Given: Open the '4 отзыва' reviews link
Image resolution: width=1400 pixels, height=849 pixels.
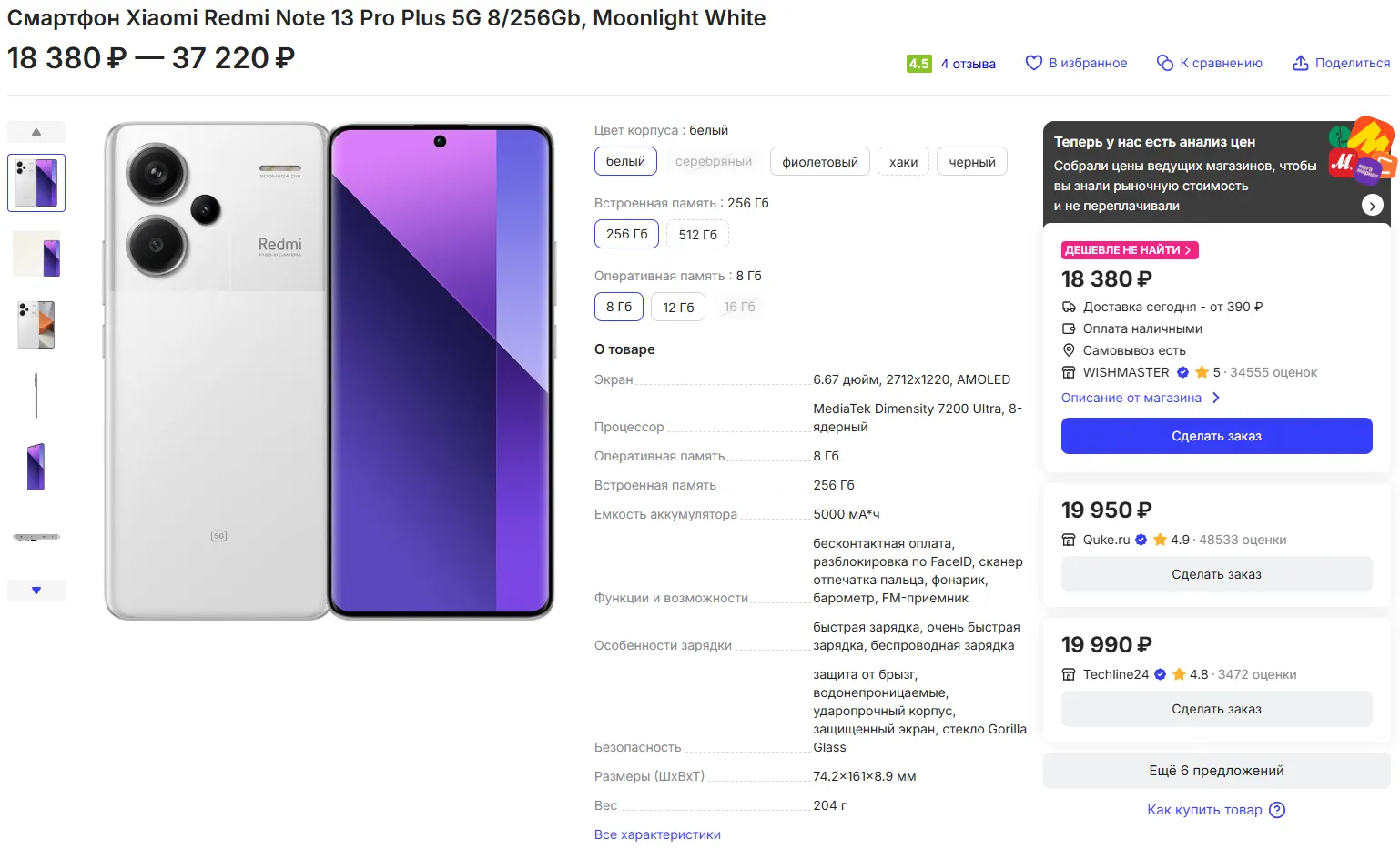Looking at the screenshot, I should (x=968, y=64).
